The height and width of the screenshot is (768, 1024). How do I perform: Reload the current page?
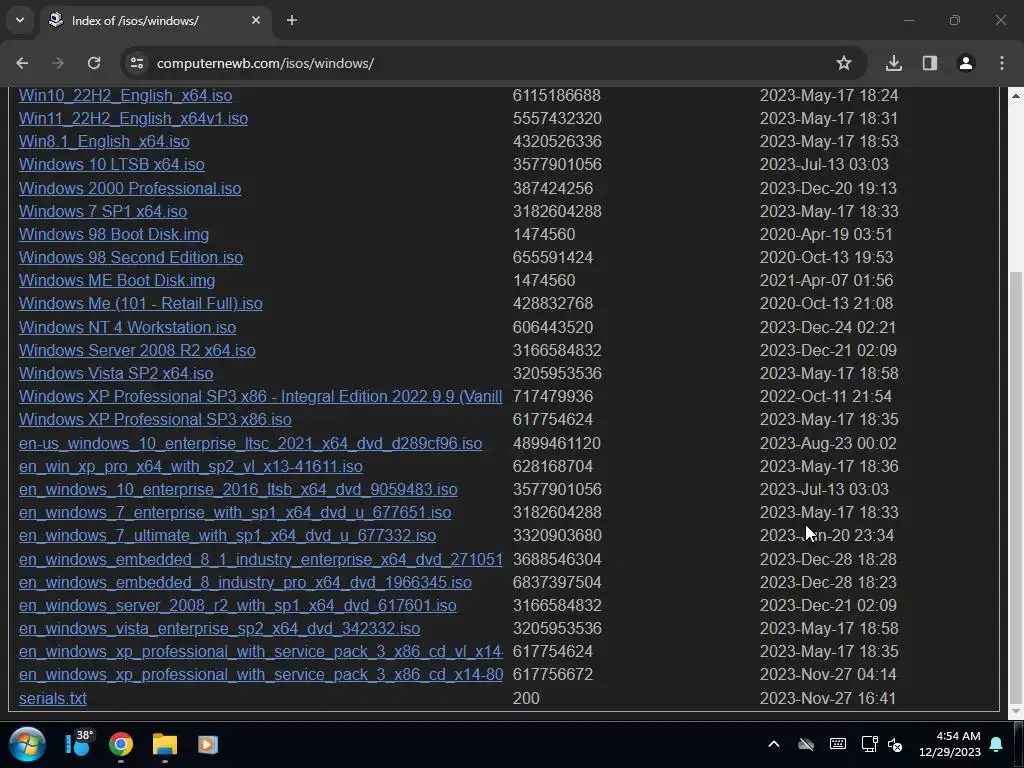94,63
